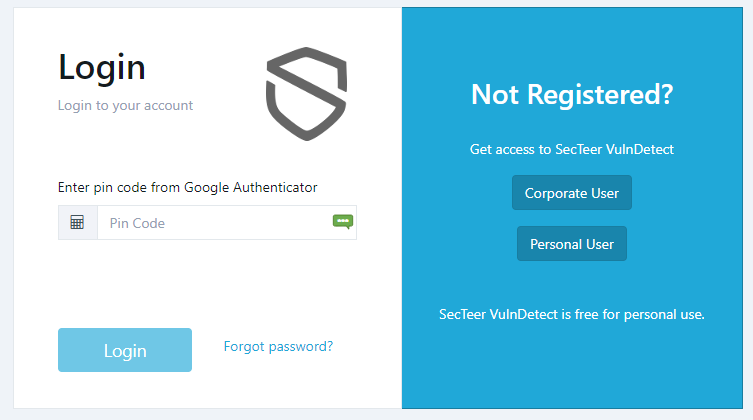
Task: Click 'SecTeer VulnDetect' in the Get access line
Action: (615, 149)
